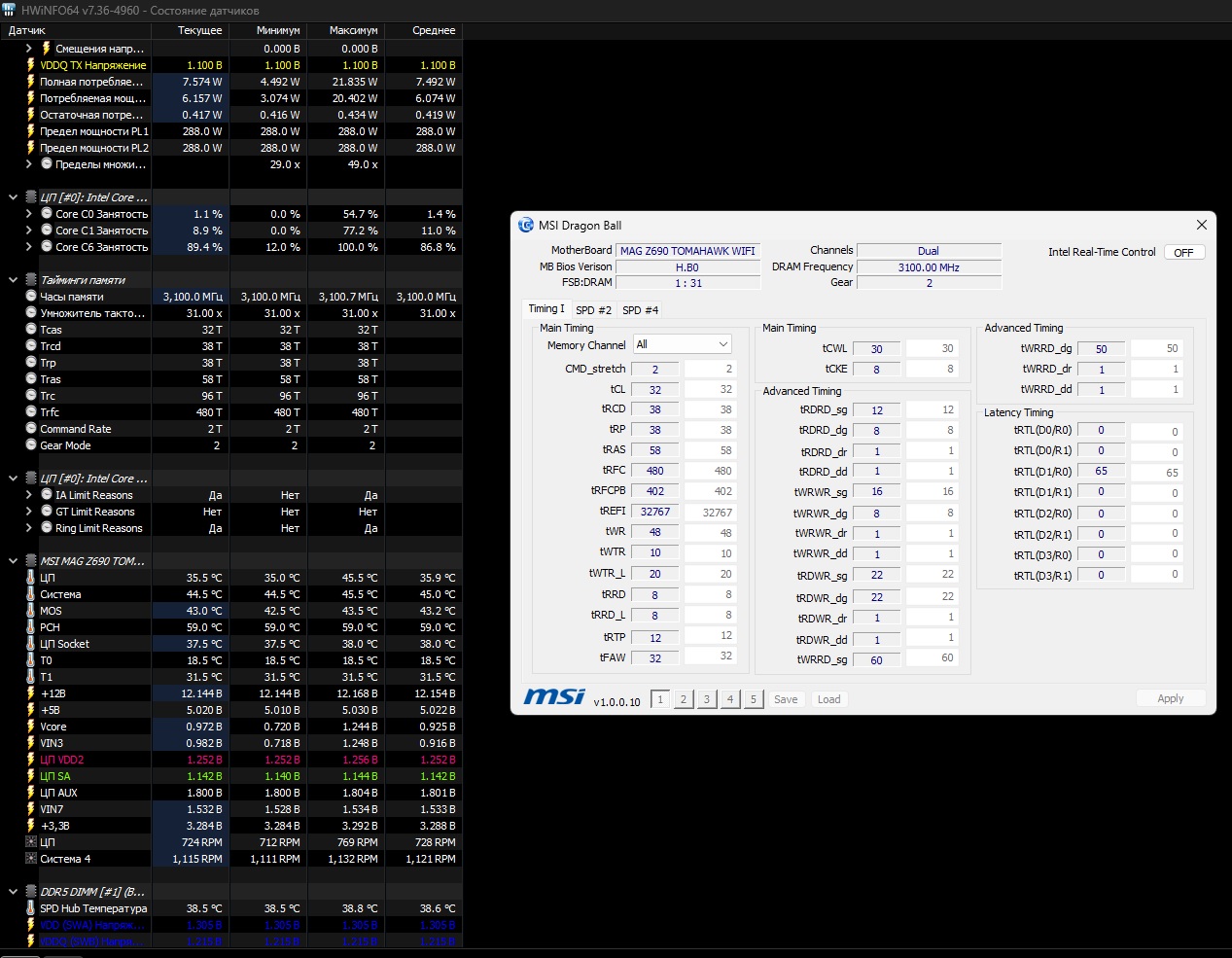Click the clock icon next to Core C6 Занятость
Image resolution: width=1232 pixels, height=958 pixels.
tap(47, 246)
